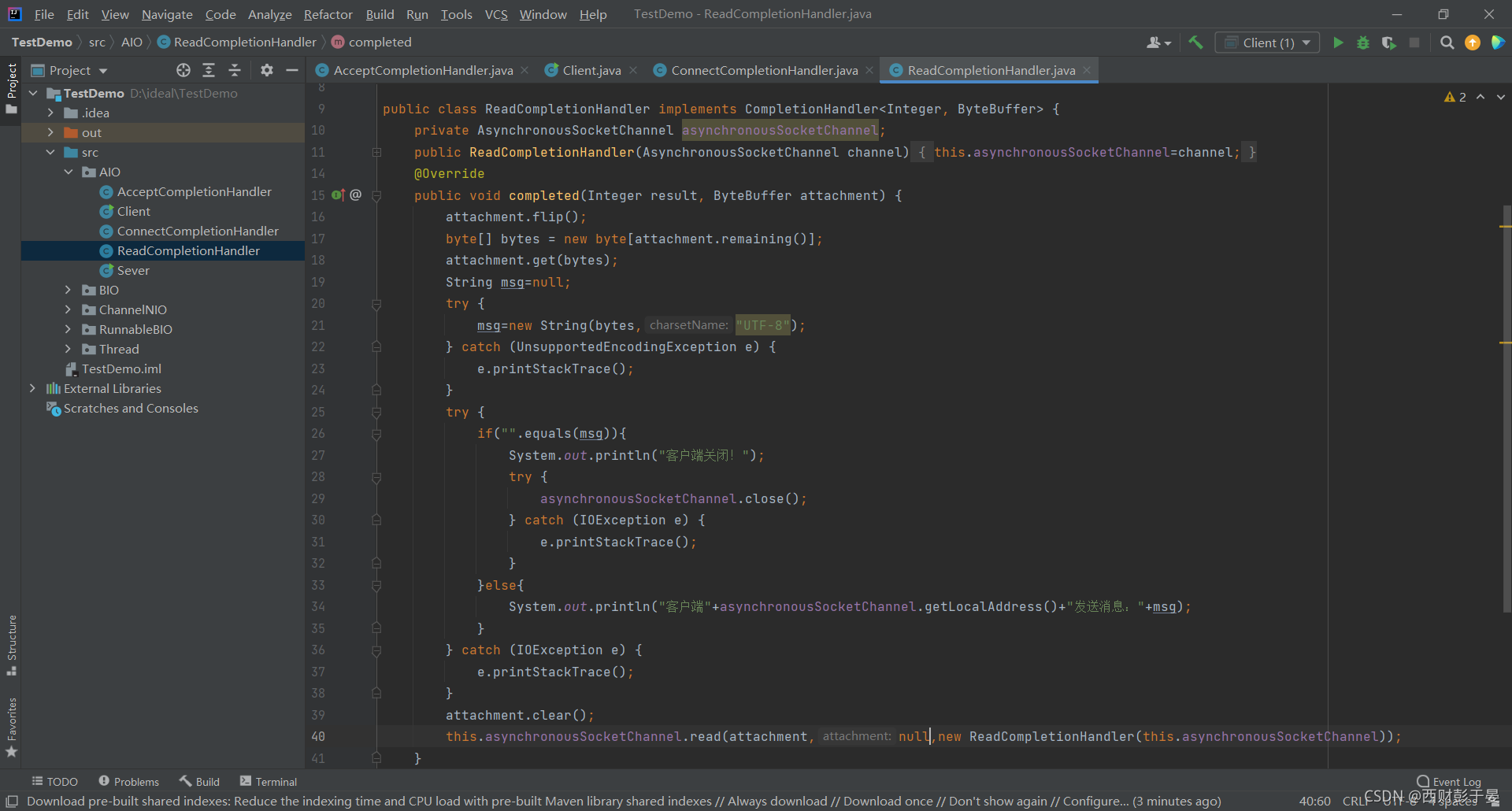The height and width of the screenshot is (811, 1512).
Task: Open the Problems tool window
Action: tap(128, 781)
